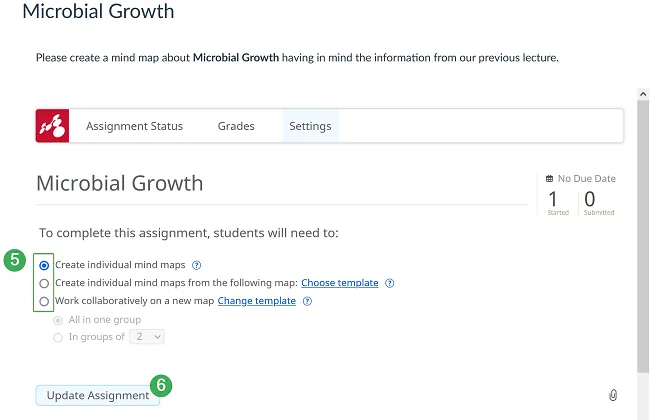
Task: Click the red MindMeister logo icon
Action: pos(52,126)
